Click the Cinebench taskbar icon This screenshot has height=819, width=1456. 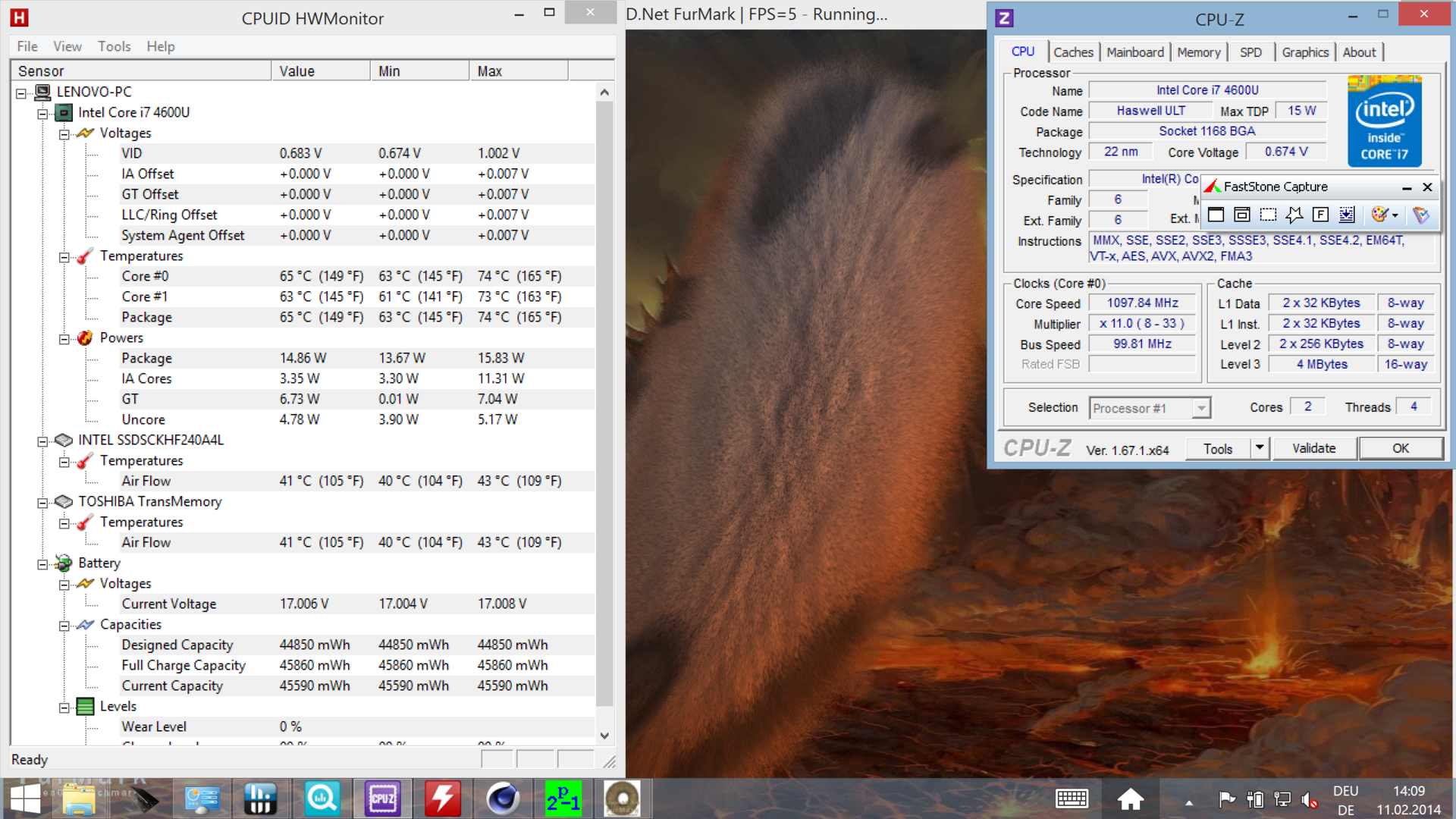point(503,799)
